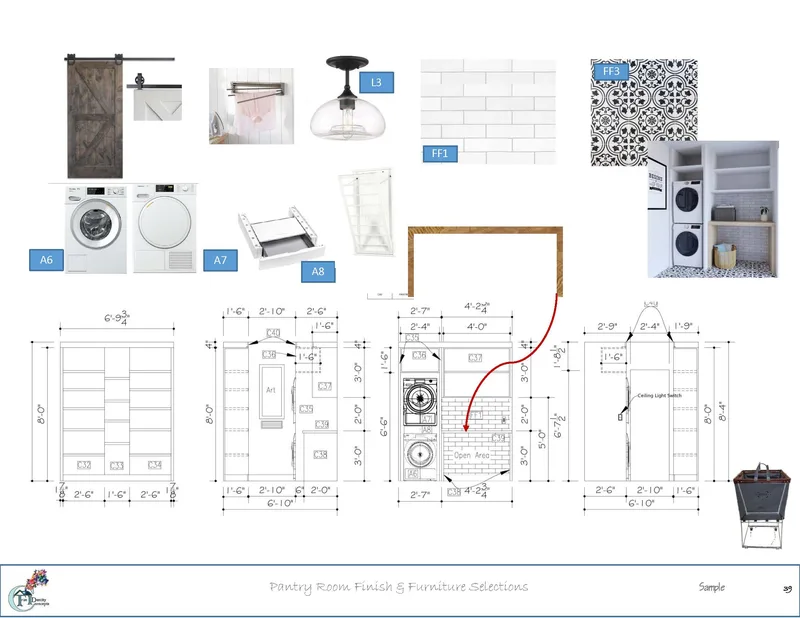The height and width of the screenshot is (618, 800).
Task: Select the laundry room 3D rendering
Action: [713, 209]
